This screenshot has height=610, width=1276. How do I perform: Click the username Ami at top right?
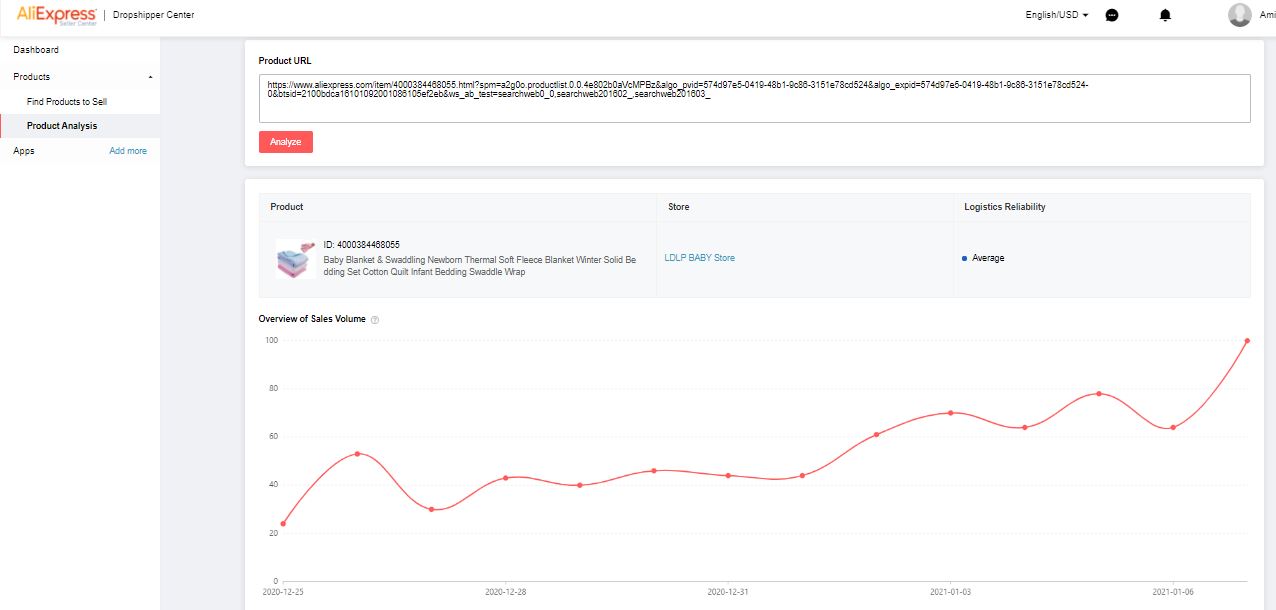coord(1267,15)
